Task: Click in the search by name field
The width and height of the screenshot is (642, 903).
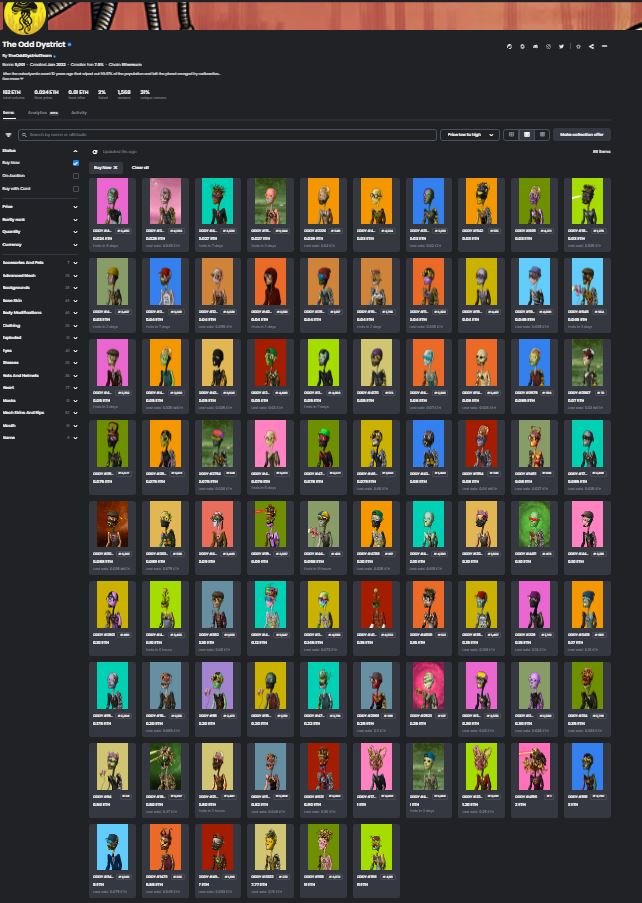Action: [227, 135]
